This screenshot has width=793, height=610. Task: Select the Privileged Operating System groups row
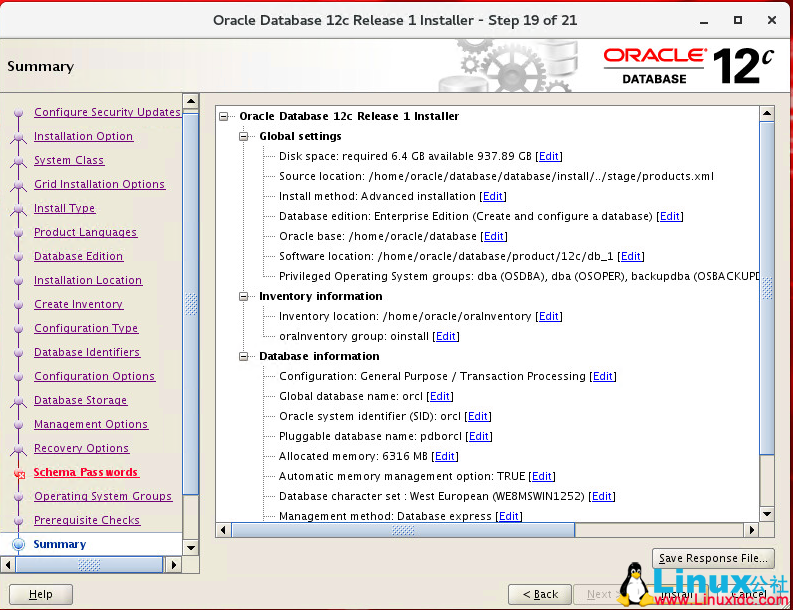pyautogui.click(x=519, y=276)
